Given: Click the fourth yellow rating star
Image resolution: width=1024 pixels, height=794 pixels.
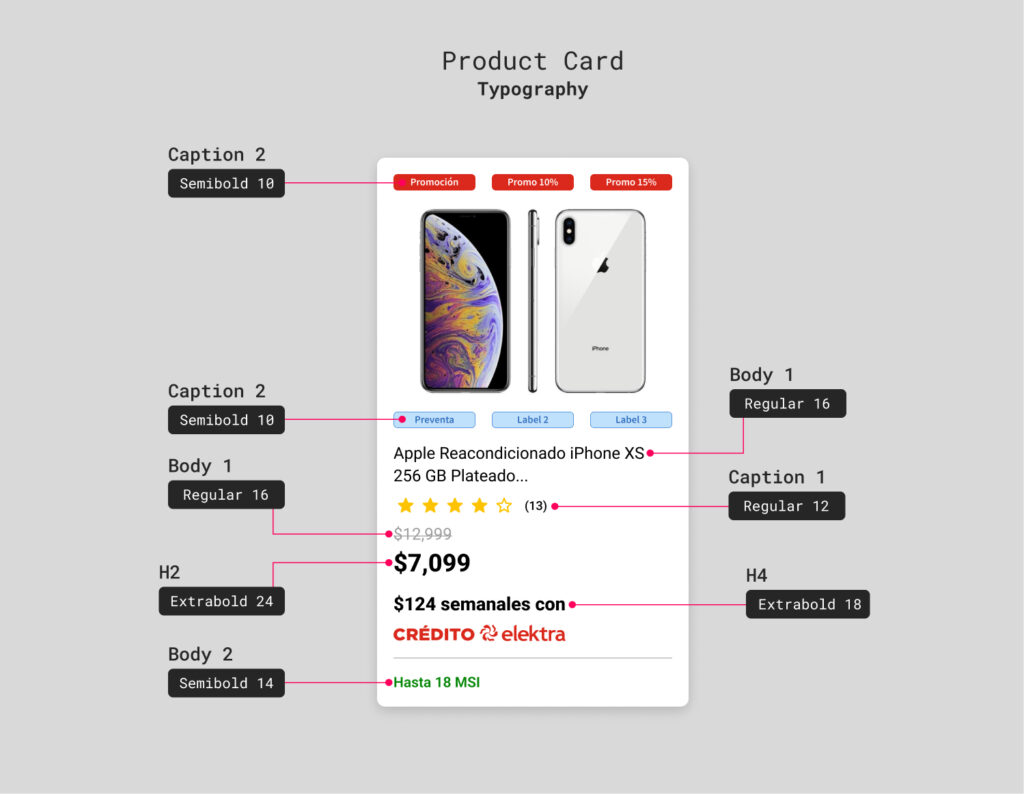Looking at the screenshot, I should pos(479,506).
